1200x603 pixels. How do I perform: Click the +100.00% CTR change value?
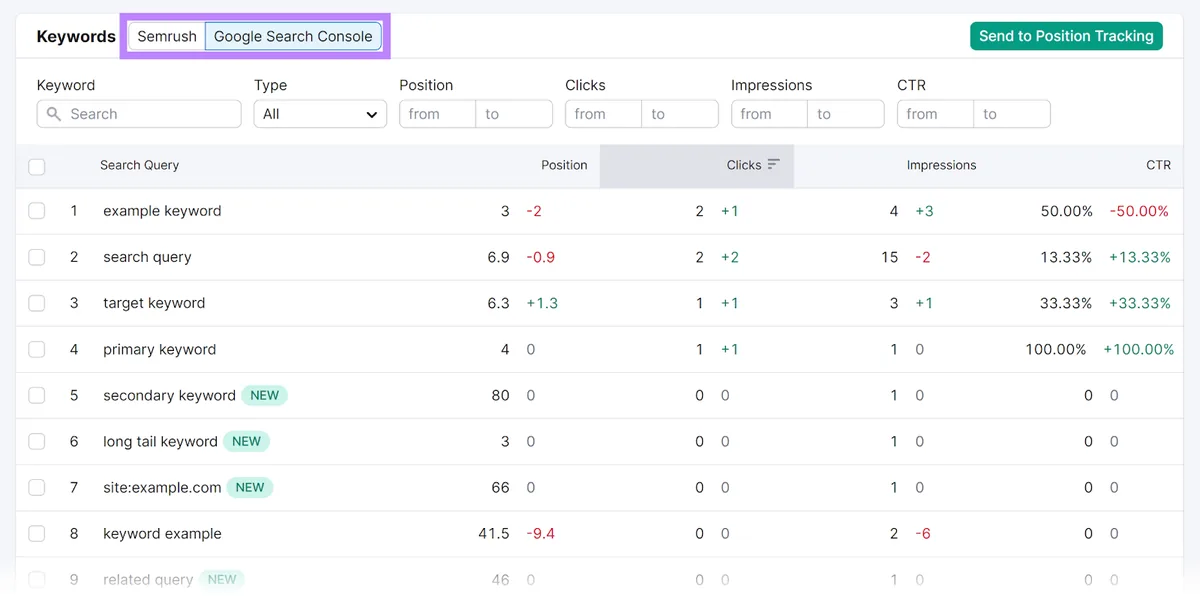[1139, 349]
